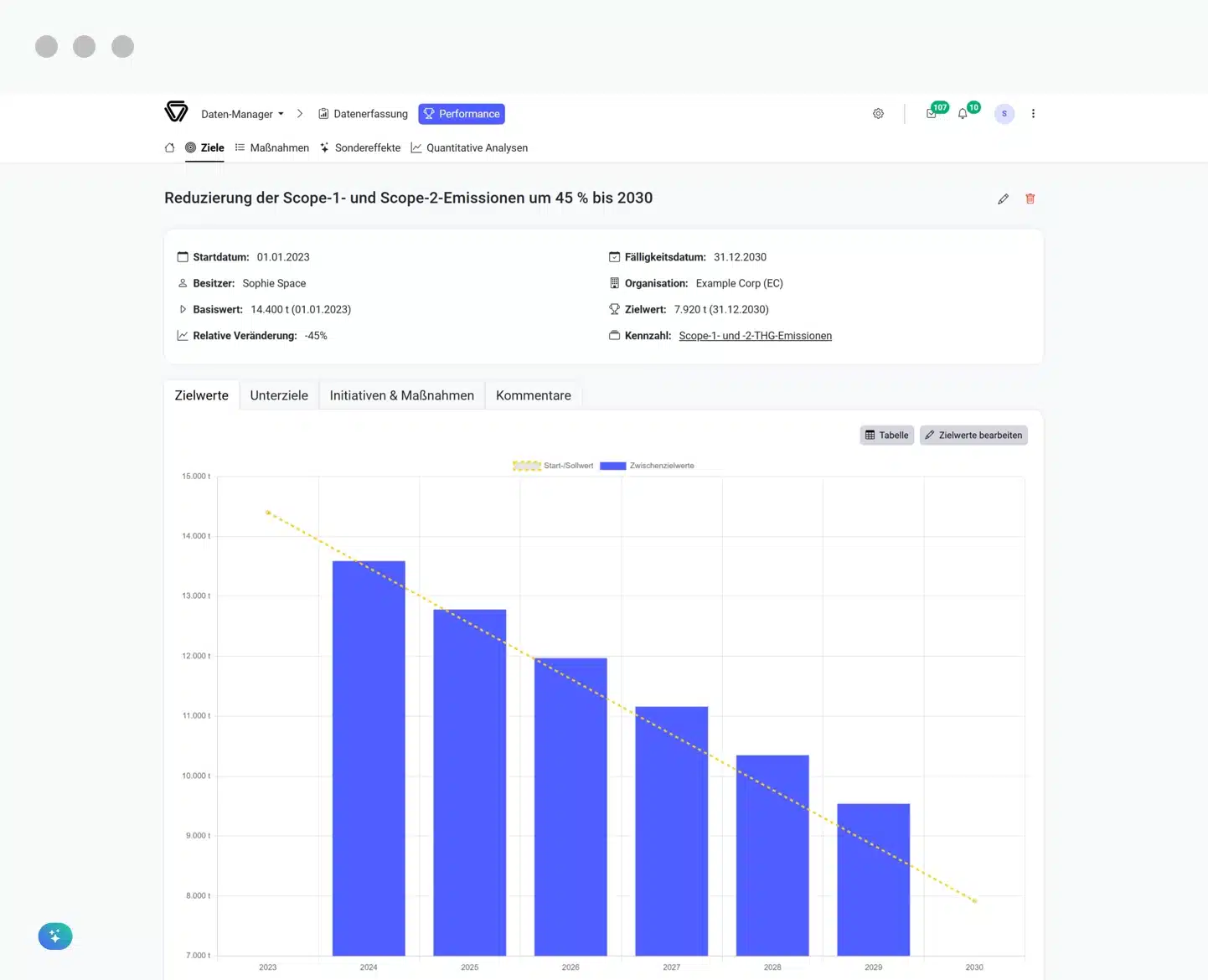Open settings via the gear icon
This screenshot has width=1208, height=980.
pos(878,114)
